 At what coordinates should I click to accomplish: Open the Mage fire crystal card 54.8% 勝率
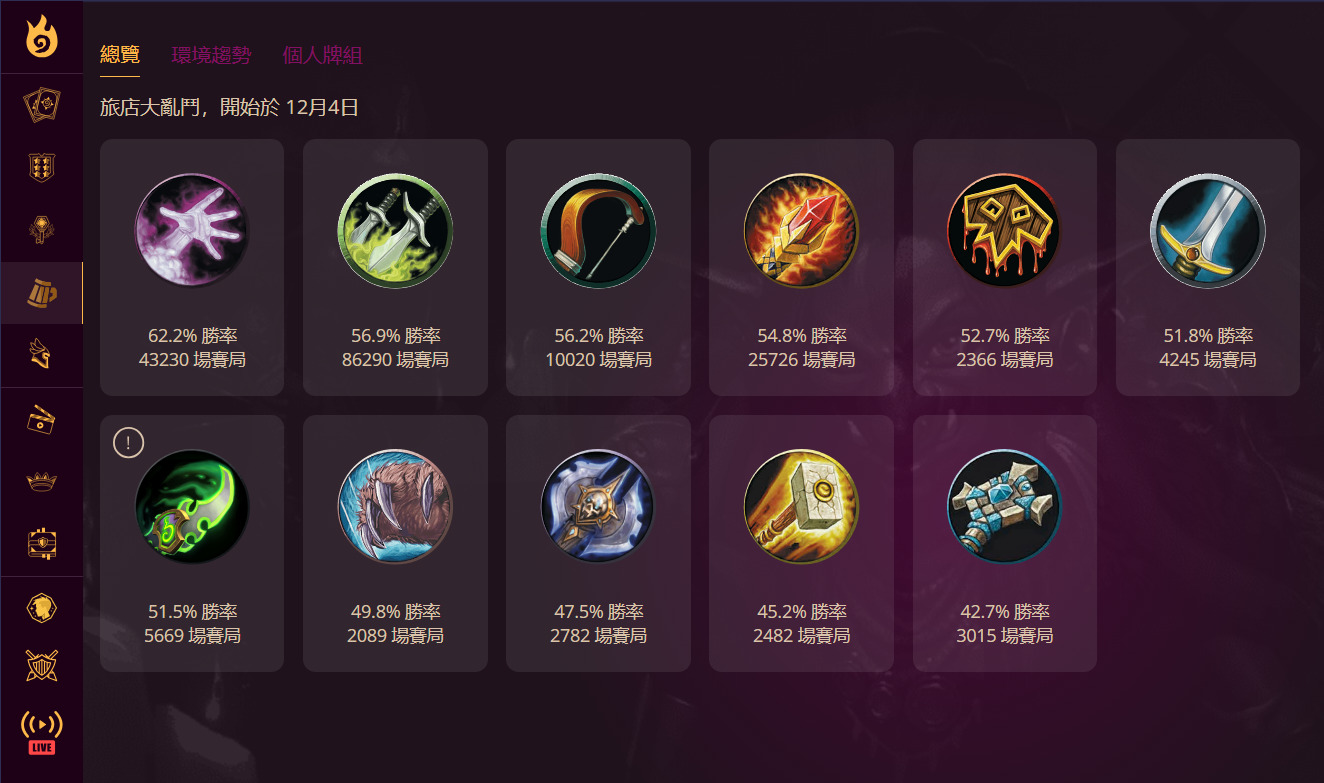coord(801,267)
